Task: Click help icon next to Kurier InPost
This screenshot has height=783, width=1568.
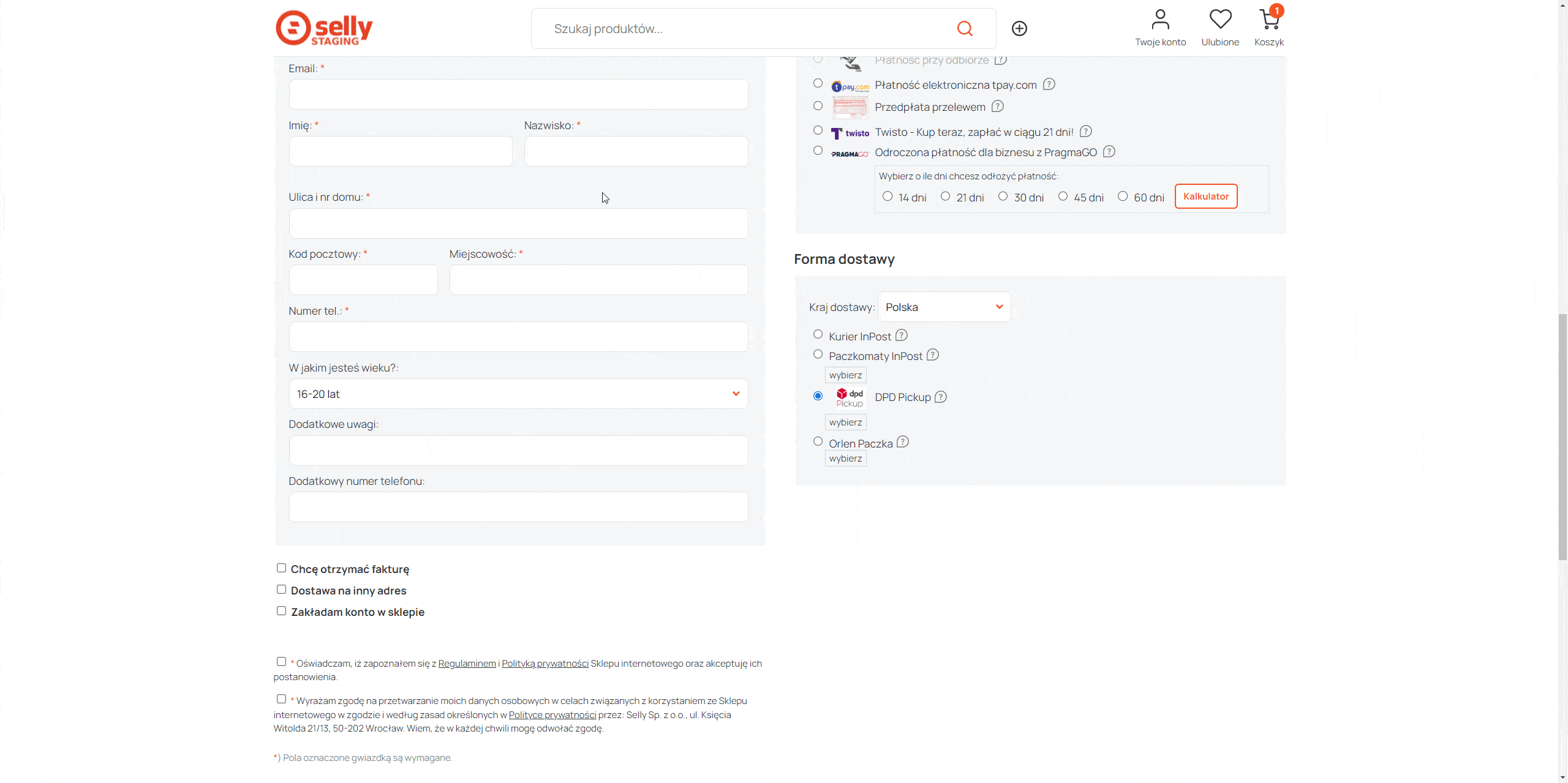Action: [902, 335]
